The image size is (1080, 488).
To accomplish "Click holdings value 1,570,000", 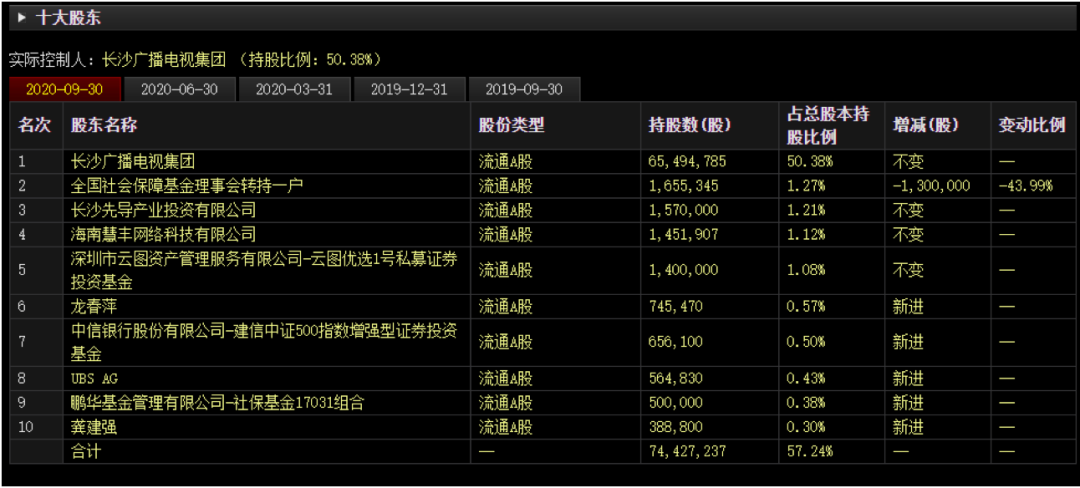I will click(684, 210).
